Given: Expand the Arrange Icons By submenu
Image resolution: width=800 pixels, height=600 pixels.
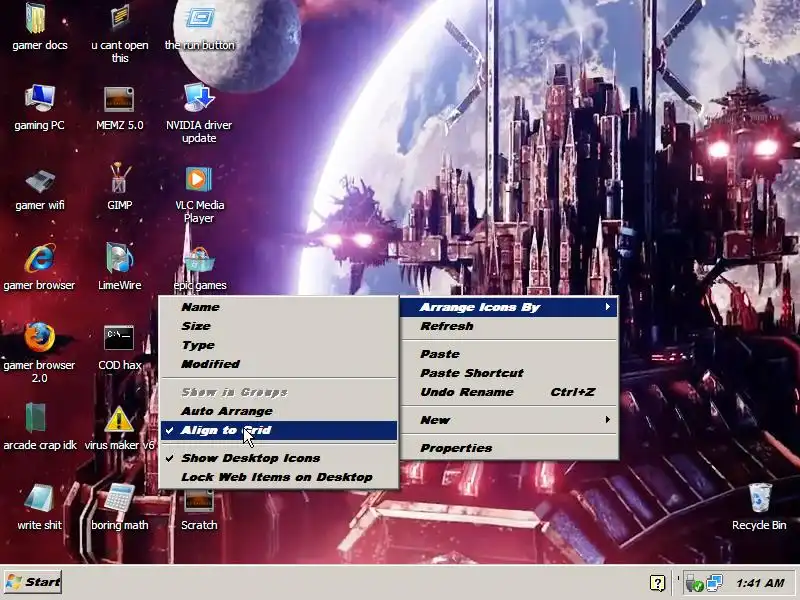Looking at the screenshot, I should [509, 307].
